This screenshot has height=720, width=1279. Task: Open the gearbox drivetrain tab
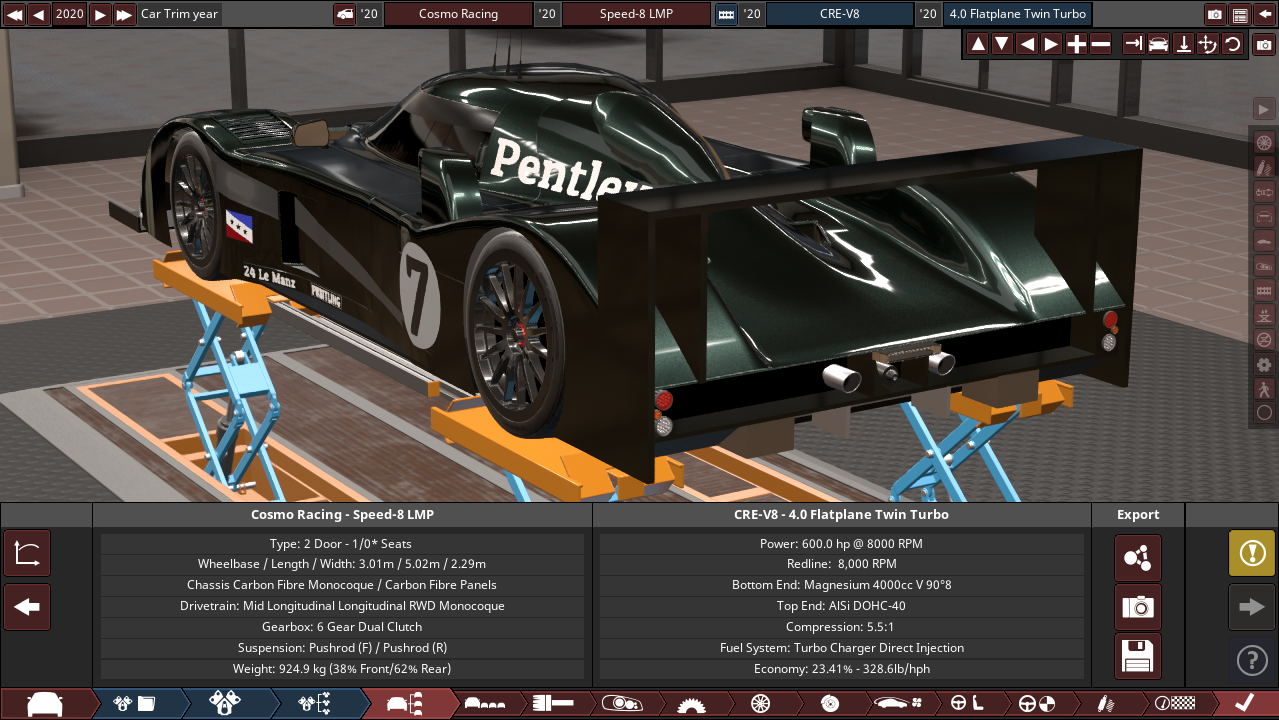689,704
